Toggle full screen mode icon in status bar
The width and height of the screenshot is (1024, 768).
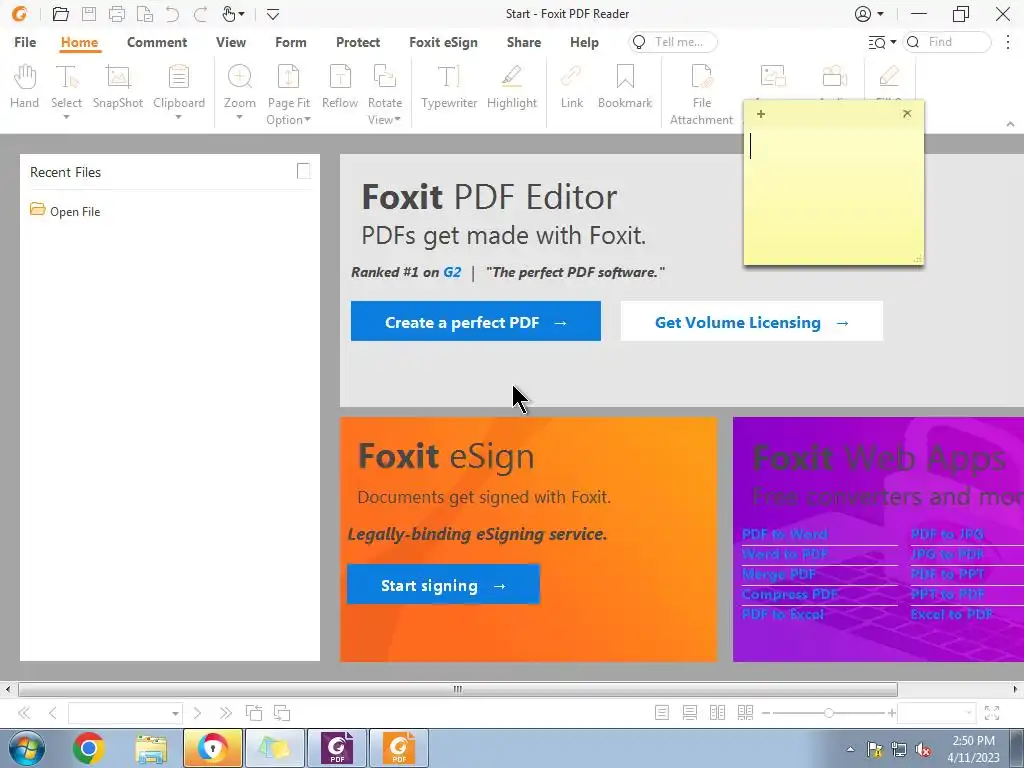tap(992, 713)
